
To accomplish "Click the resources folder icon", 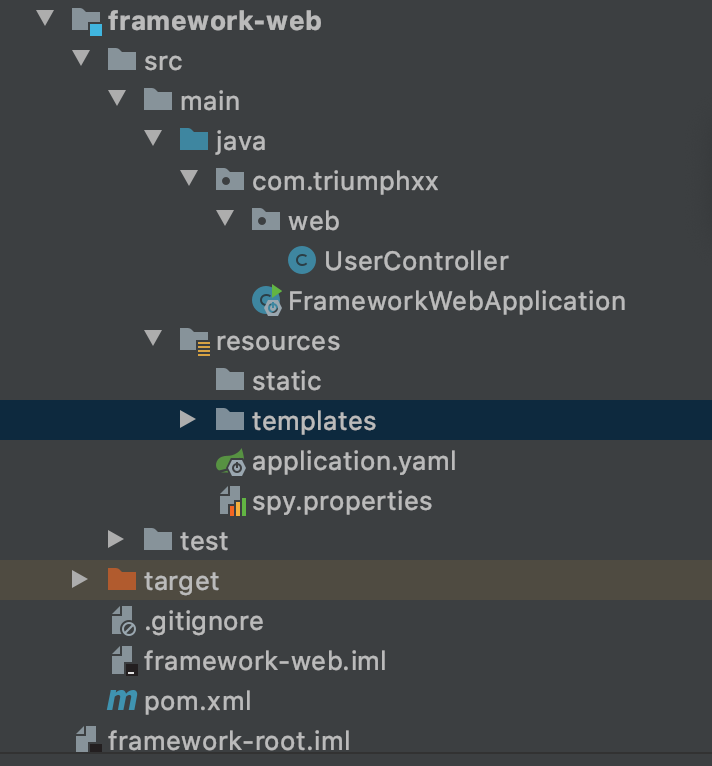I will [194, 341].
